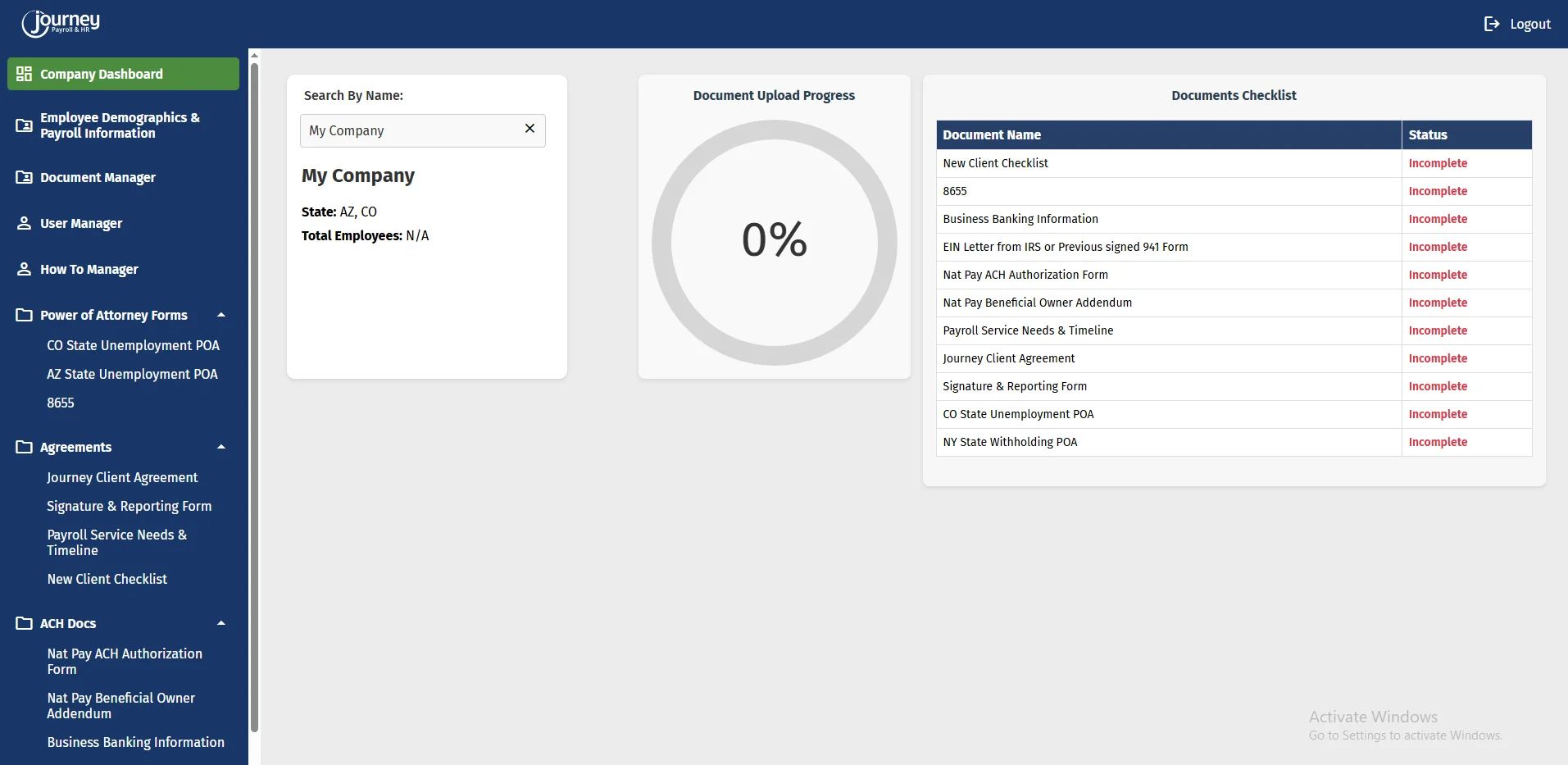Viewport: 1568px width, 765px height.
Task: Select Signature & Reporting Form sidebar item
Action: [x=129, y=506]
